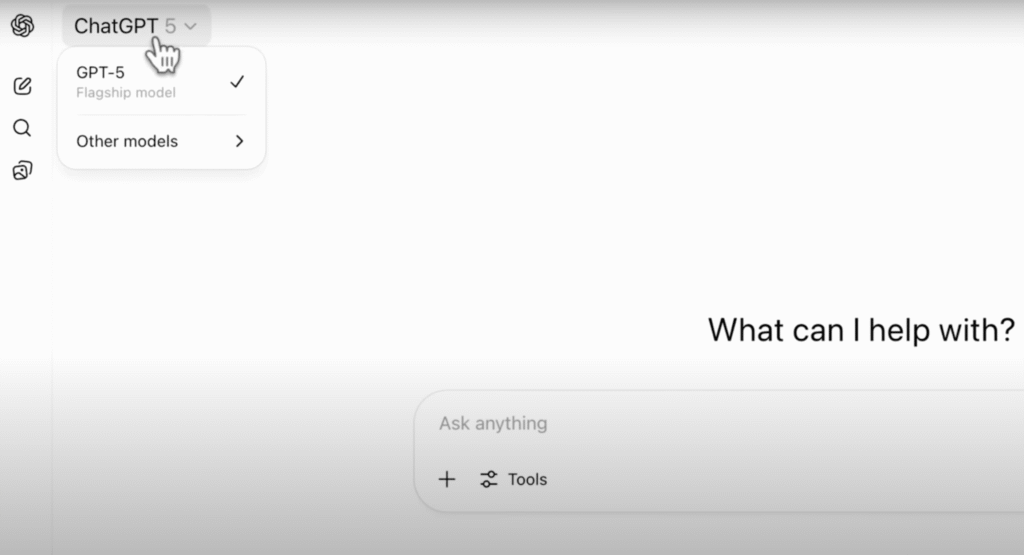1024x555 pixels.
Task: Click the What can I help with heading
Action: click(861, 330)
